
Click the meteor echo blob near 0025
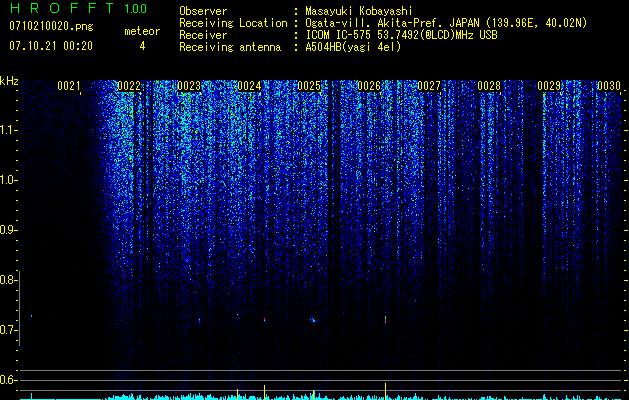click(312, 320)
